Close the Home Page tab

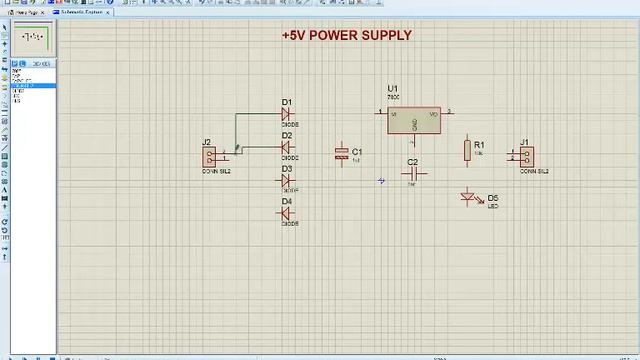[42, 13]
